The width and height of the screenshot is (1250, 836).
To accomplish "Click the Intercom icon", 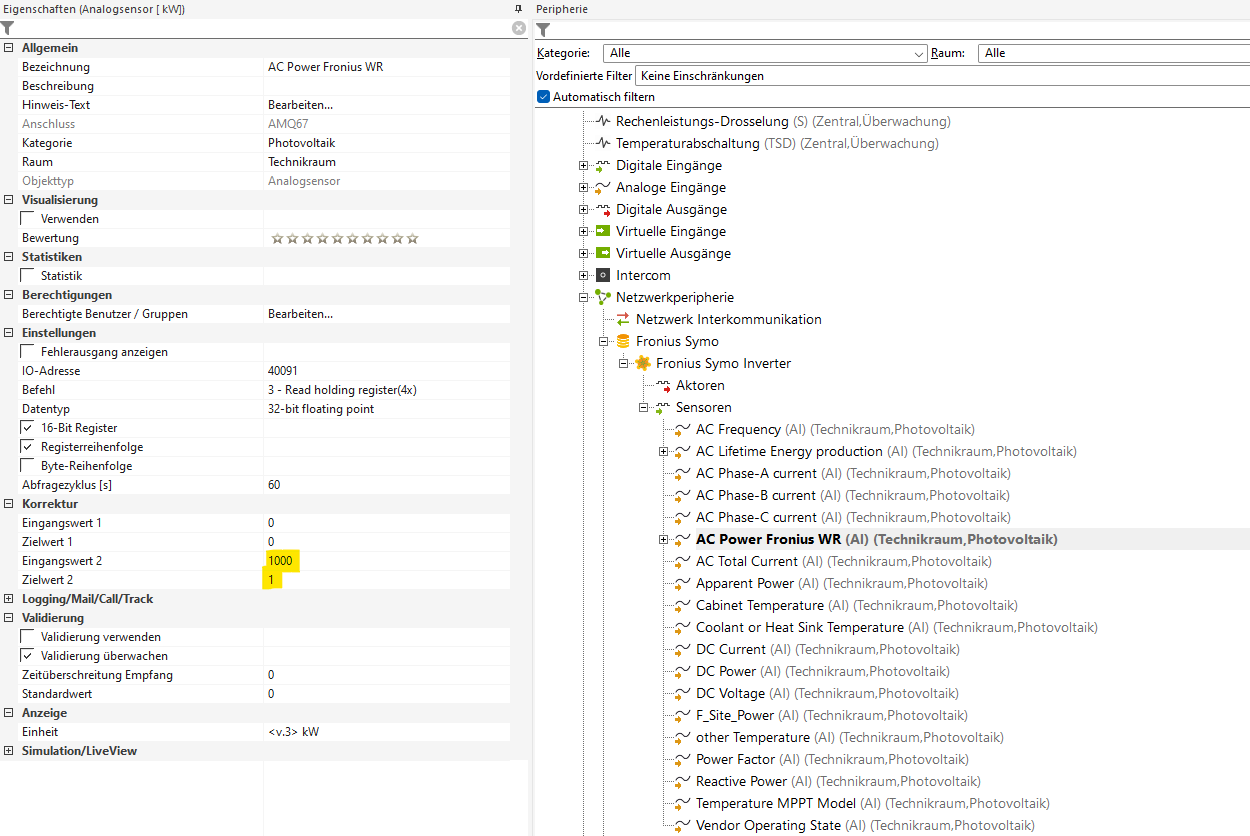I will (x=603, y=275).
